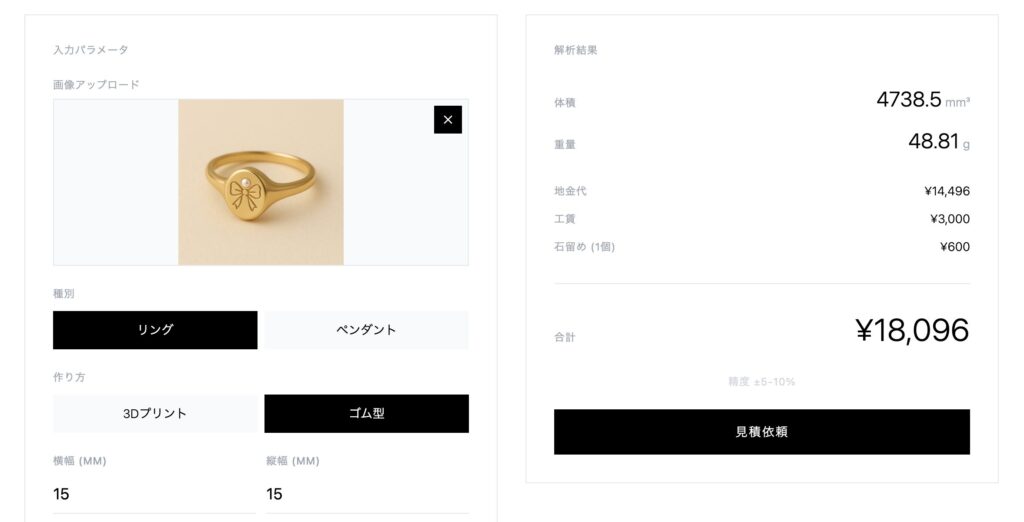
Task: Select ゴム型 production method
Action: coord(366,413)
